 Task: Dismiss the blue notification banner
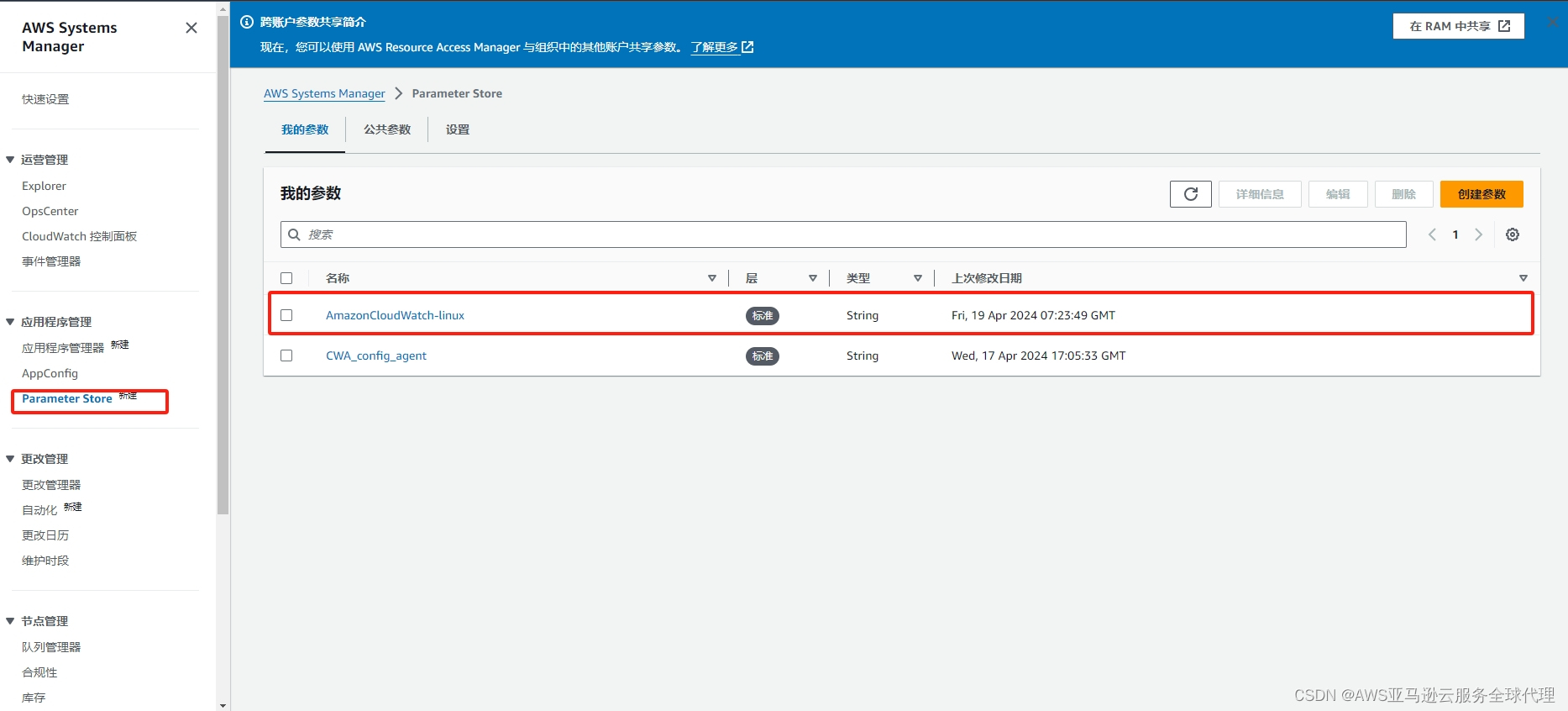click(1552, 22)
